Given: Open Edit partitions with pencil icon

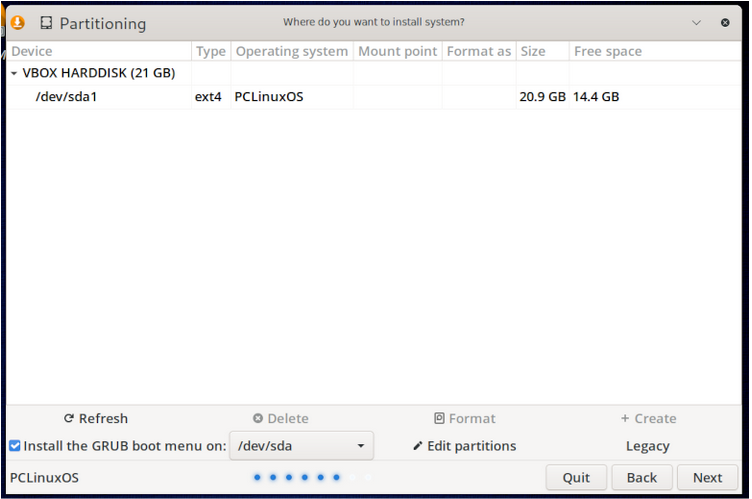Looking at the screenshot, I should pyautogui.click(x=465, y=446).
